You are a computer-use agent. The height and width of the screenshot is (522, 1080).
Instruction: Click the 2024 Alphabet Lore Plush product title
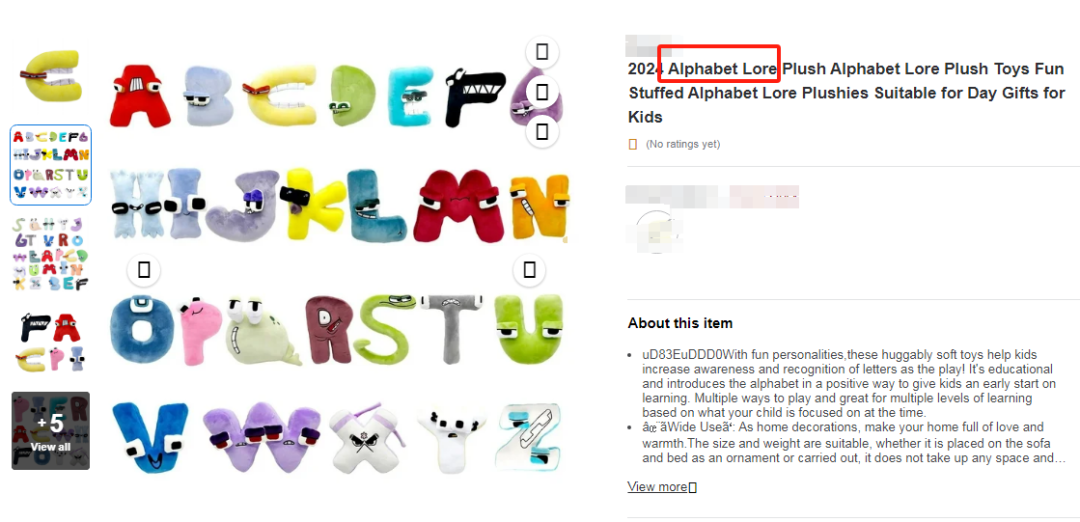point(847,93)
